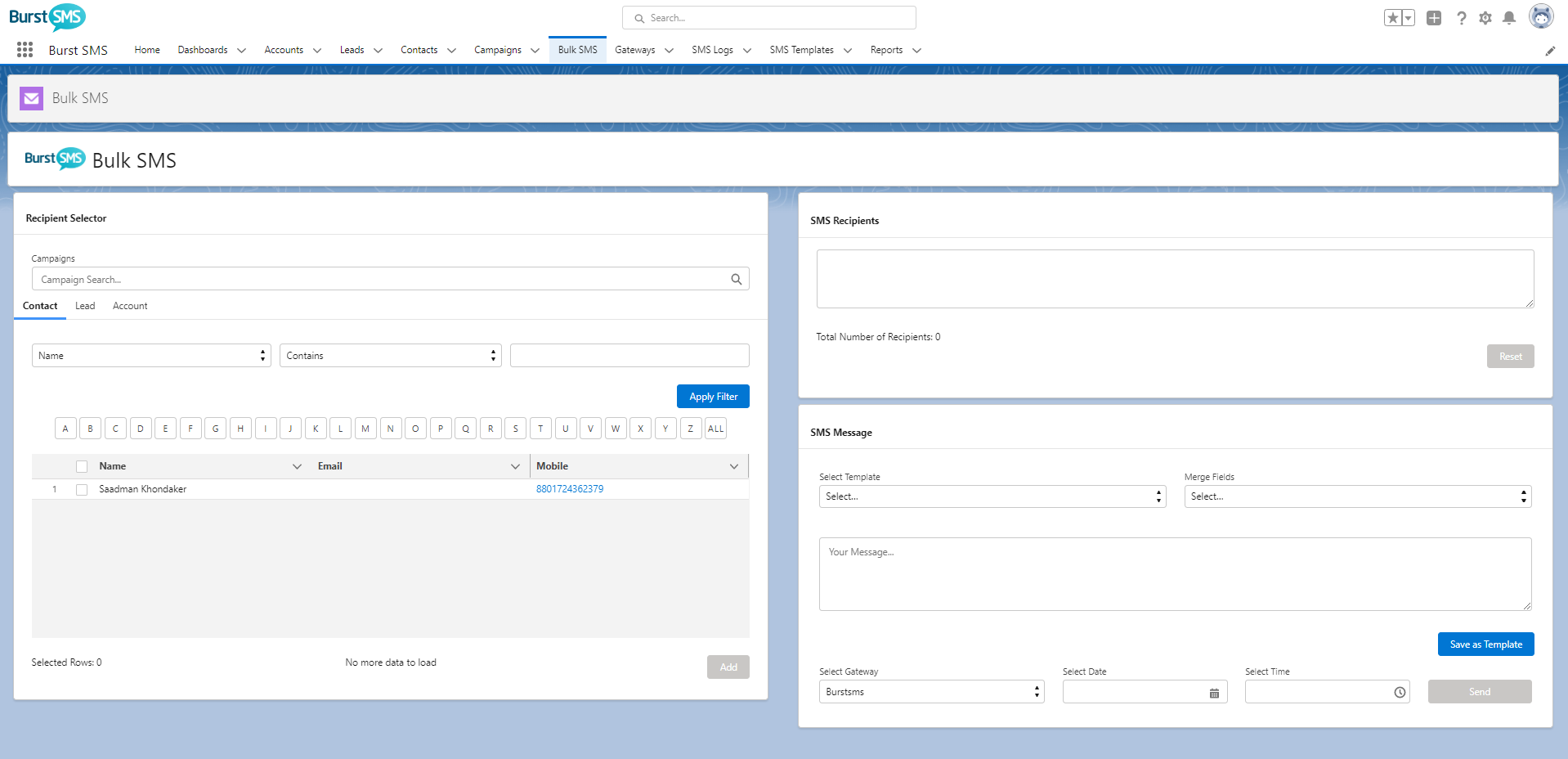Image resolution: width=1568 pixels, height=759 pixels.
Task: Open the user profile avatar
Action: tap(1541, 16)
